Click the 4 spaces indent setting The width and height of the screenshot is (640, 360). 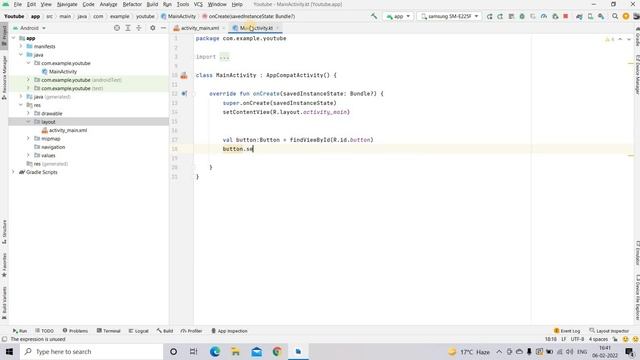point(598,339)
